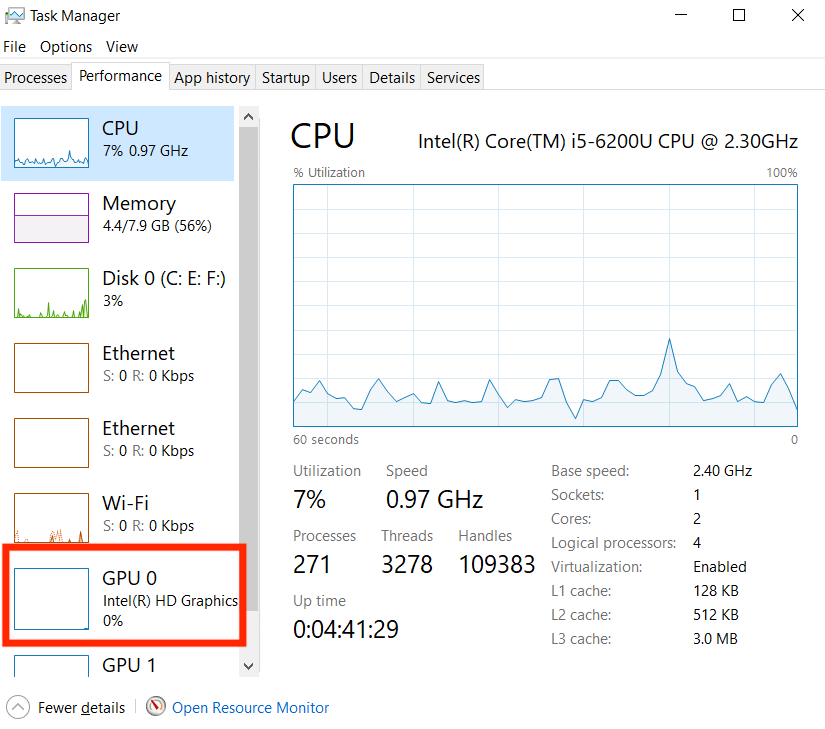Go to the Users tab
This screenshot has height=729, width=825.
(339, 77)
